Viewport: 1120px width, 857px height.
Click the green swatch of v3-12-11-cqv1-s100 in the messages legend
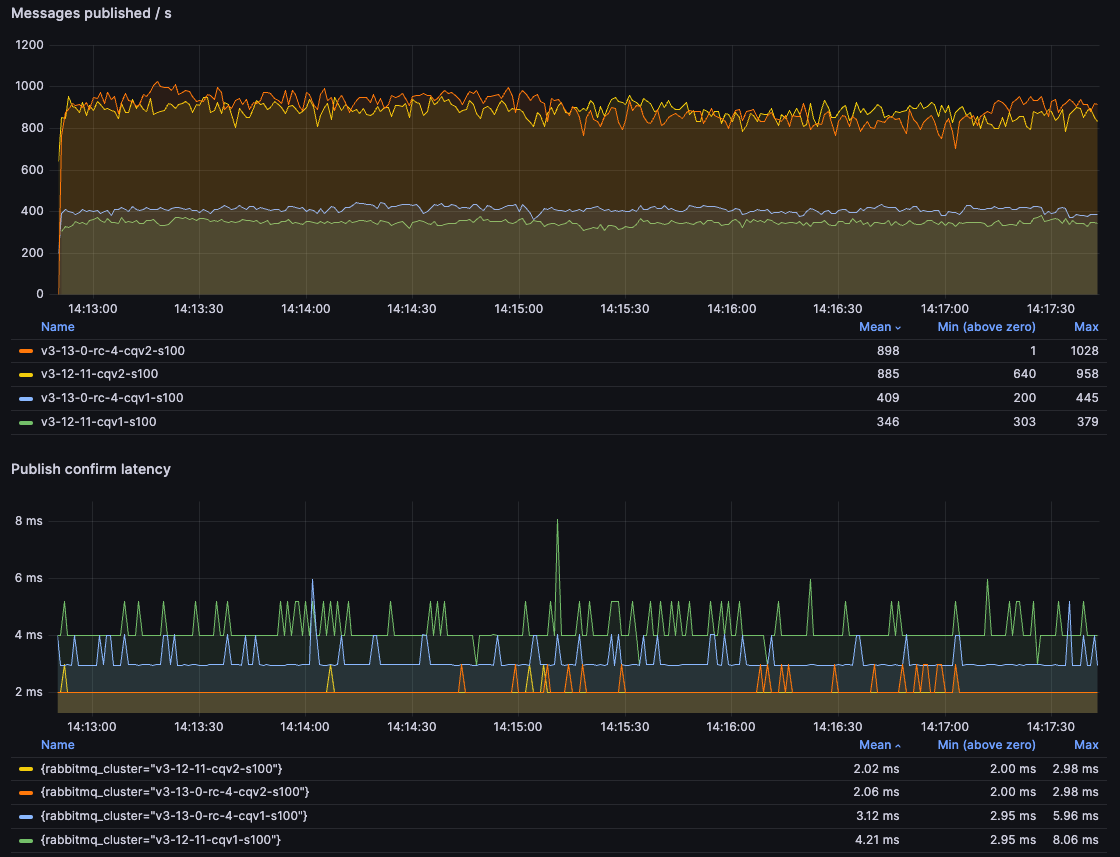point(26,423)
